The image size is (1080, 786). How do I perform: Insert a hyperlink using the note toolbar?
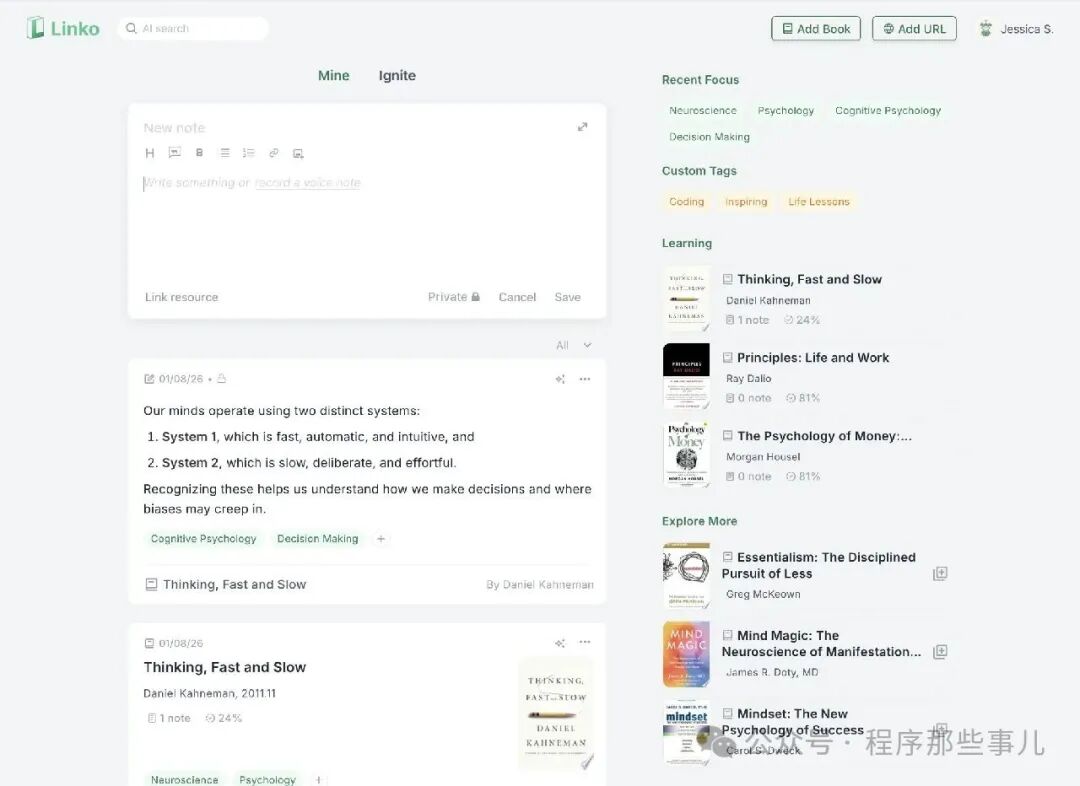[x=273, y=152]
